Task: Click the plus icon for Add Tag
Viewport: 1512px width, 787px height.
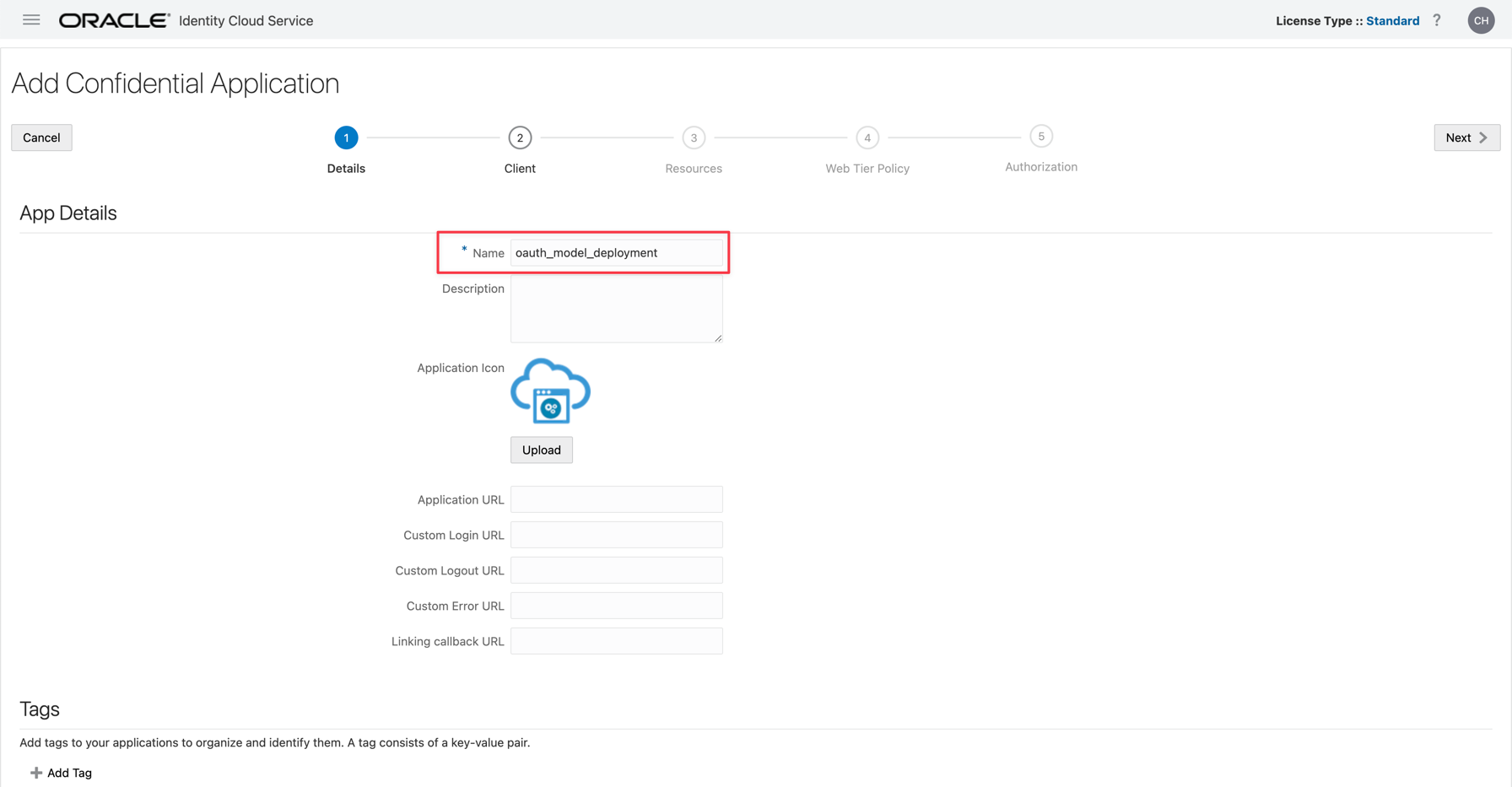Action: point(36,773)
